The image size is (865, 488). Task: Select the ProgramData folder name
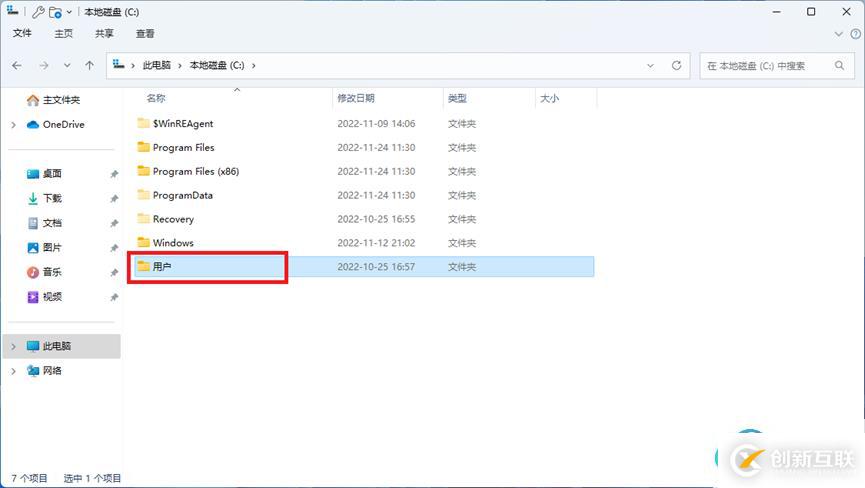tap(183, 195)
